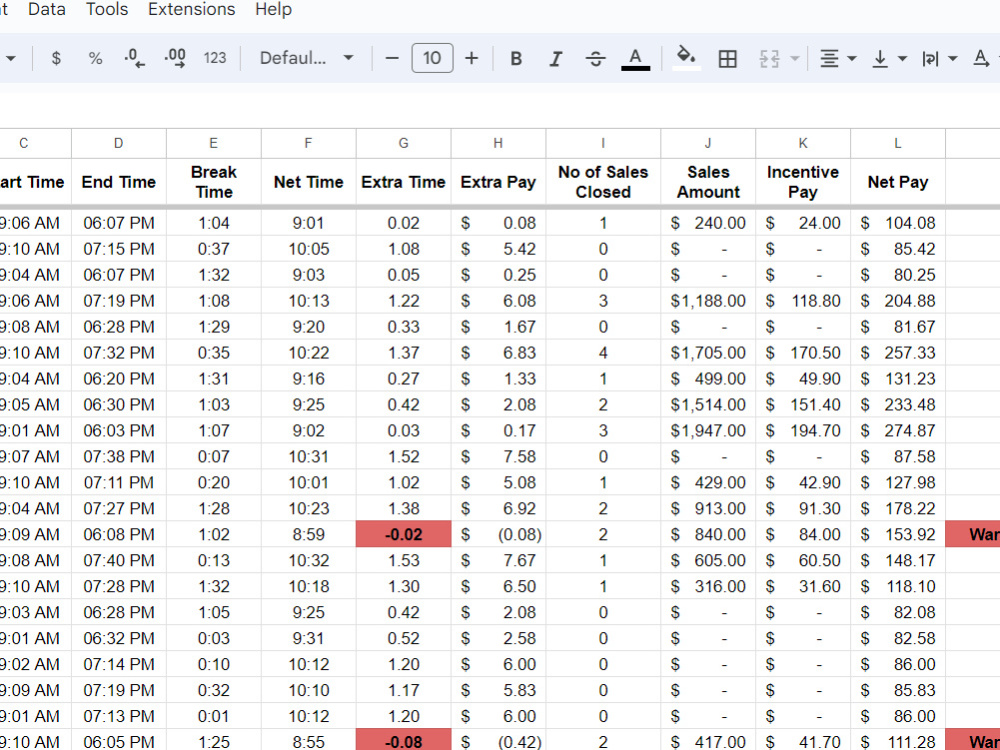Open the font family dropdown
Image resolution: width=1000 pixels, height=750 pixels.
(x=305, y=58)
